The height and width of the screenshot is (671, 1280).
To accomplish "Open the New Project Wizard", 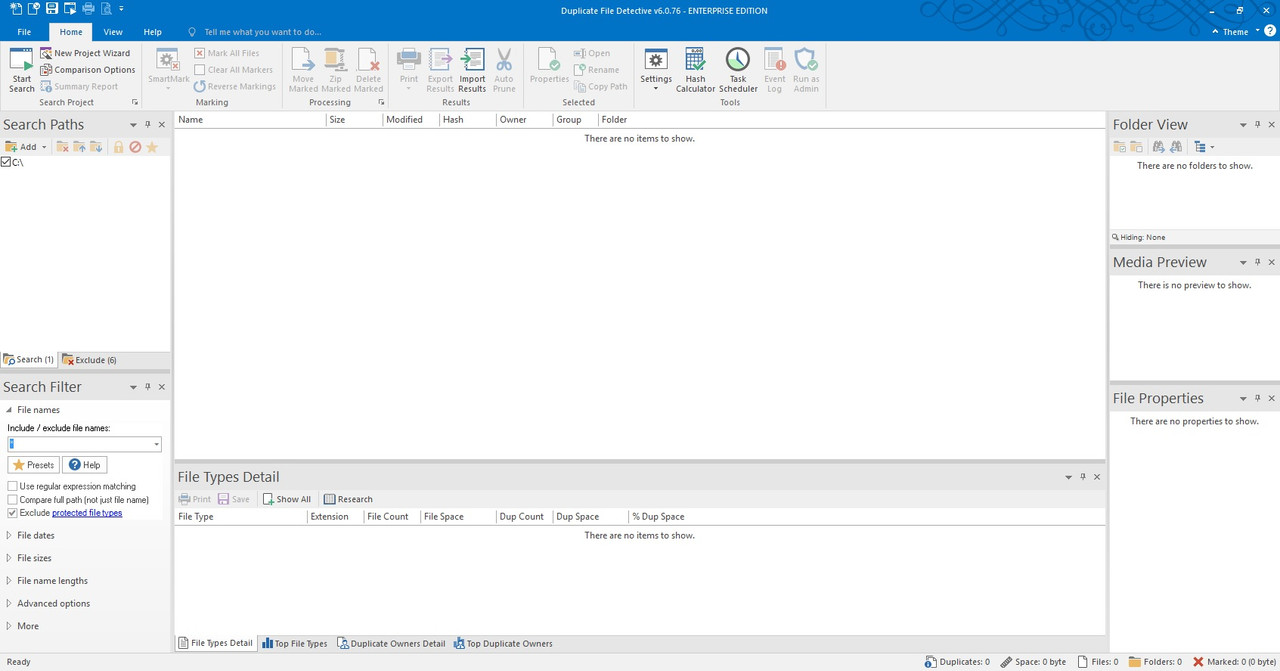I will click(85, 53).
